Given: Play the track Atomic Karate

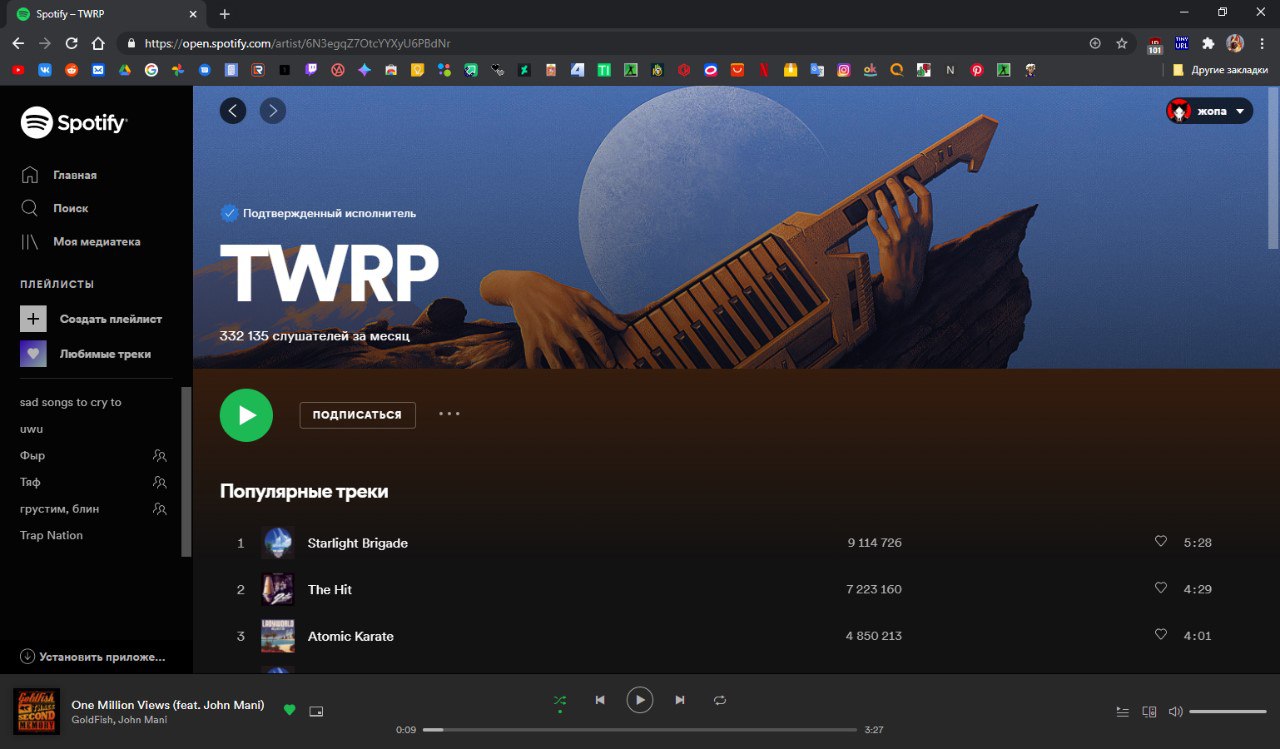Looking at the screenshot, I should pyautogui.click(x=351, y=636).
